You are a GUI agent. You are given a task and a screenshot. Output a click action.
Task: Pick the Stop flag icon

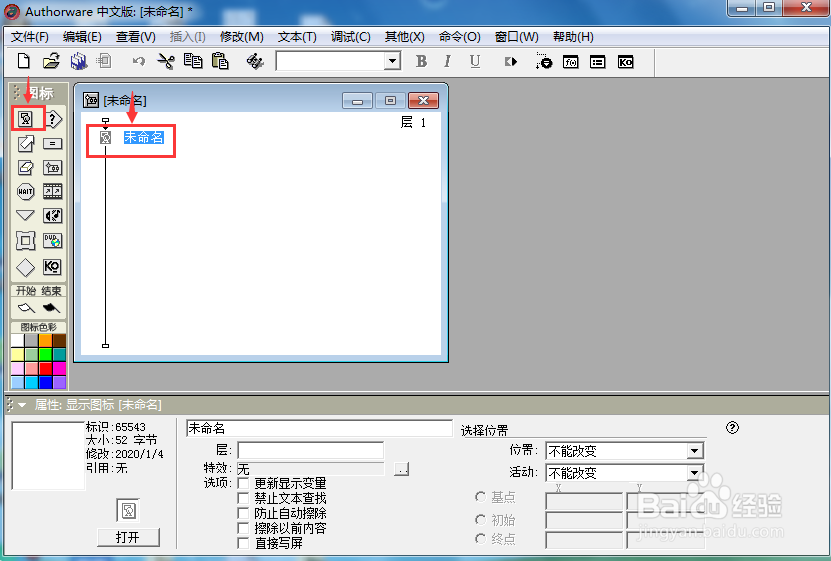click(51, 308)
